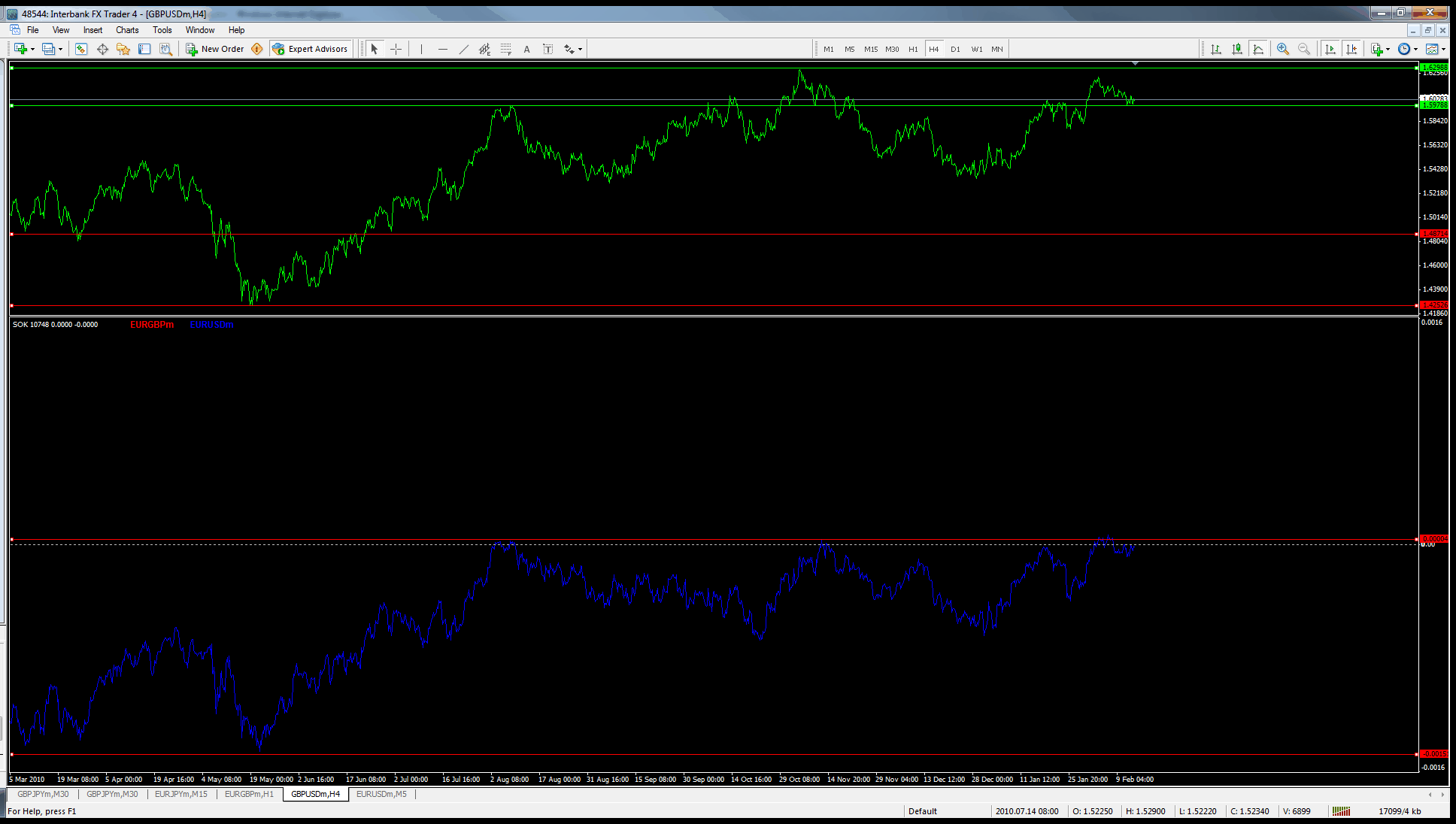Switch chart to bar chart style
1456x824 pixels.
pos(1216,49)
